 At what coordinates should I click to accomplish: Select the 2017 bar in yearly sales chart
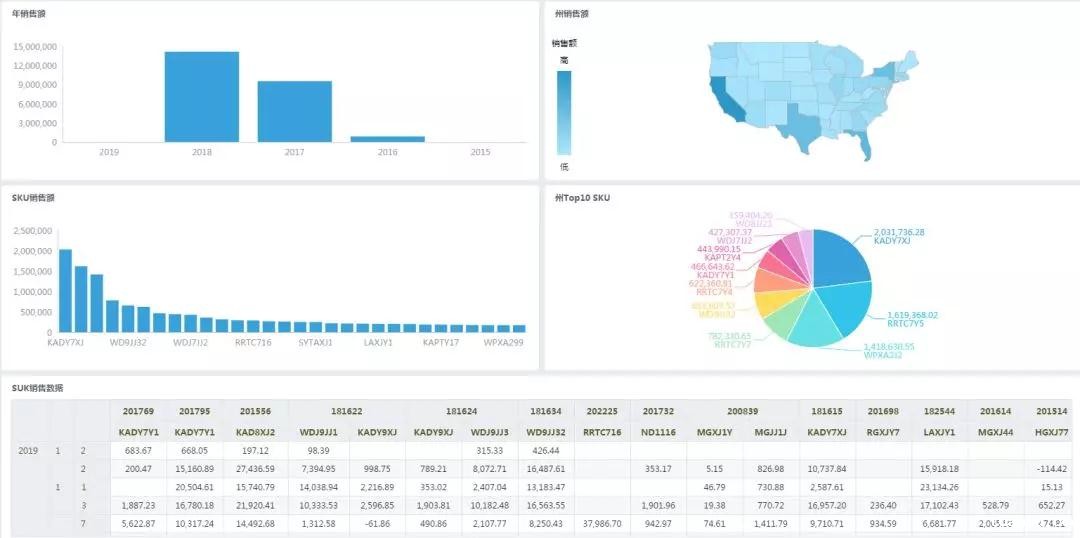(294, 112)
